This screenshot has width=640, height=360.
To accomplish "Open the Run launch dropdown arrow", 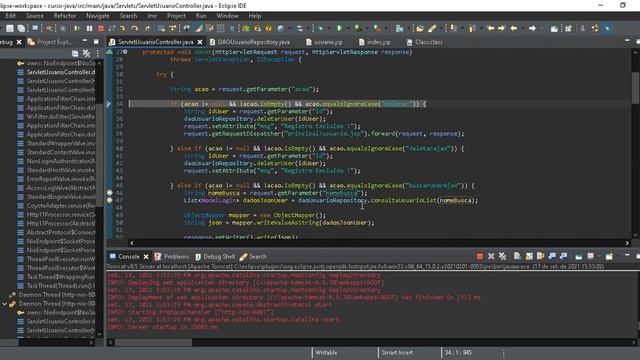I will click(347, 28).
